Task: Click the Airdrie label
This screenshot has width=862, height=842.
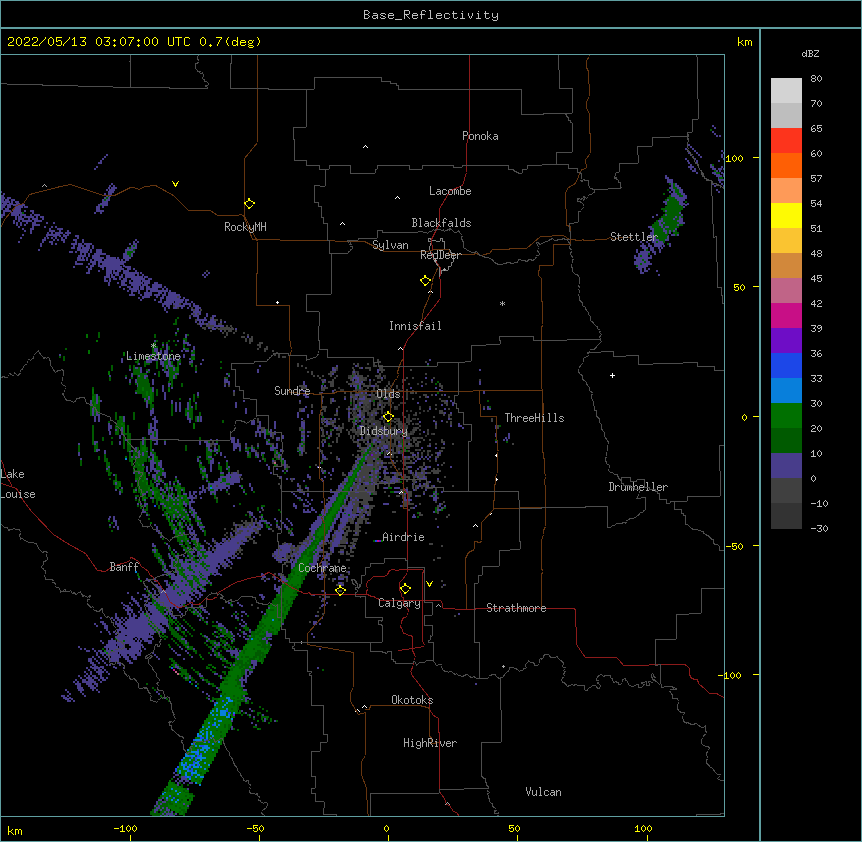Action: 403,537
